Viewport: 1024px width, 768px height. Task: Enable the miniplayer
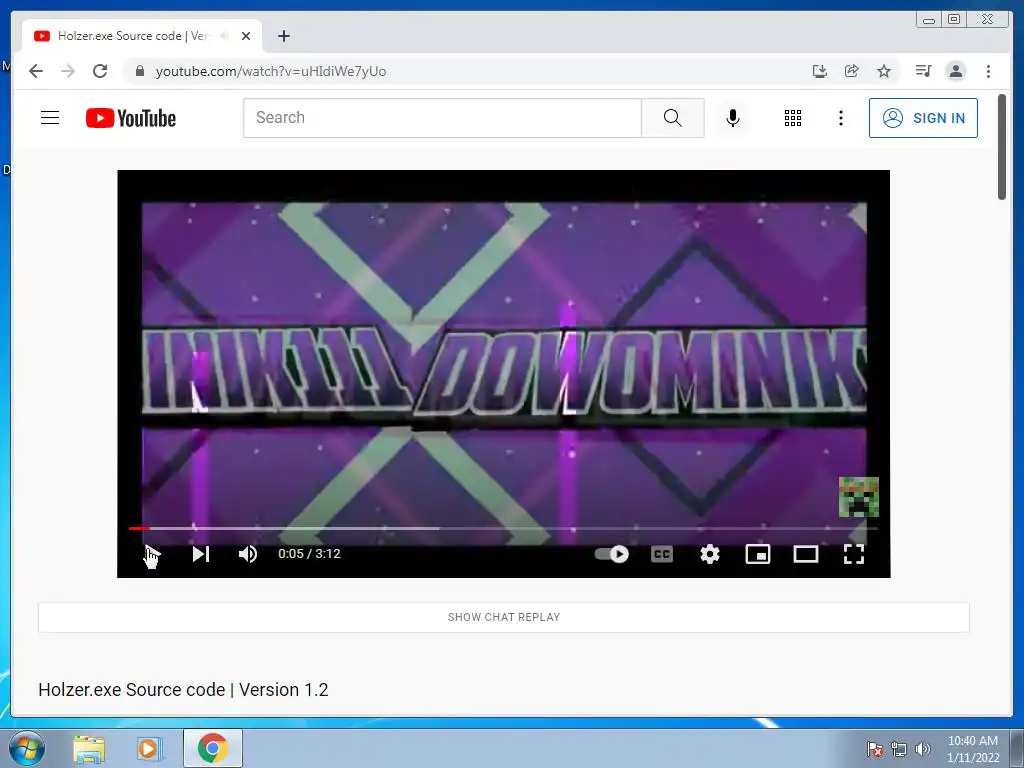758,554
